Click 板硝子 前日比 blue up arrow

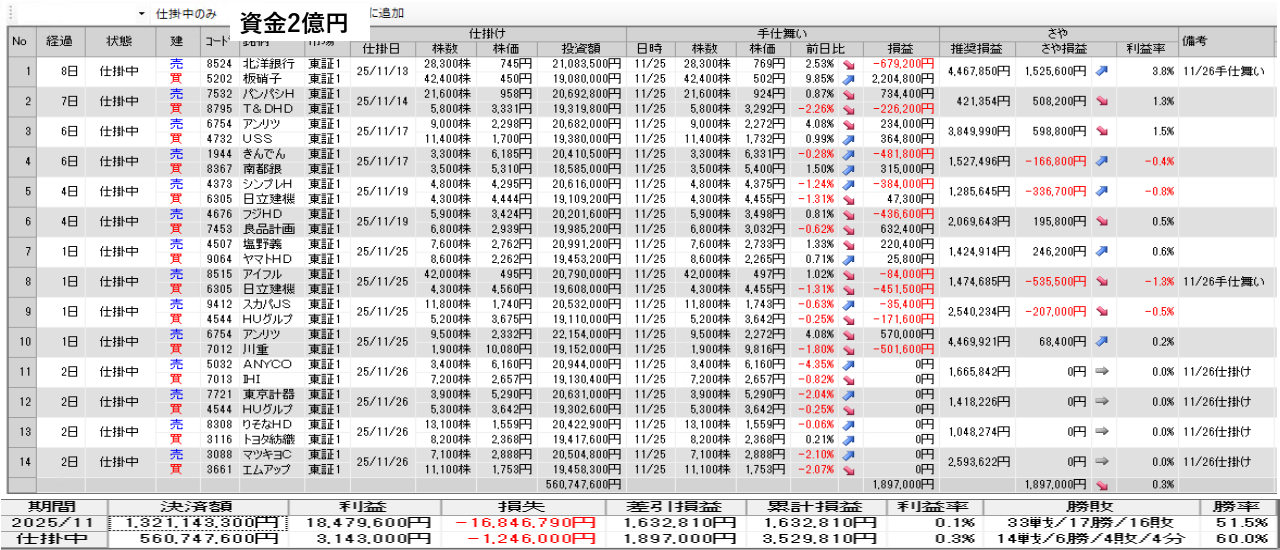pyautogui.click(x=849, y=78)
